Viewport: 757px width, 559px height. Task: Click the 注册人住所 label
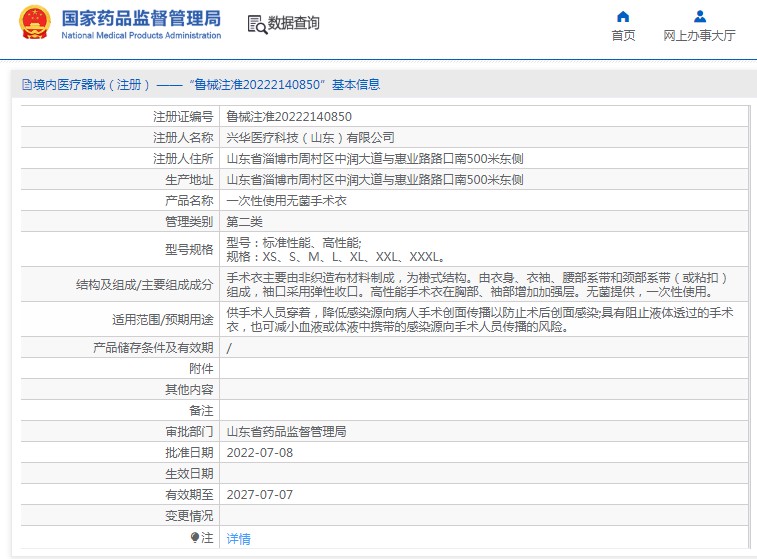point(183,158)
